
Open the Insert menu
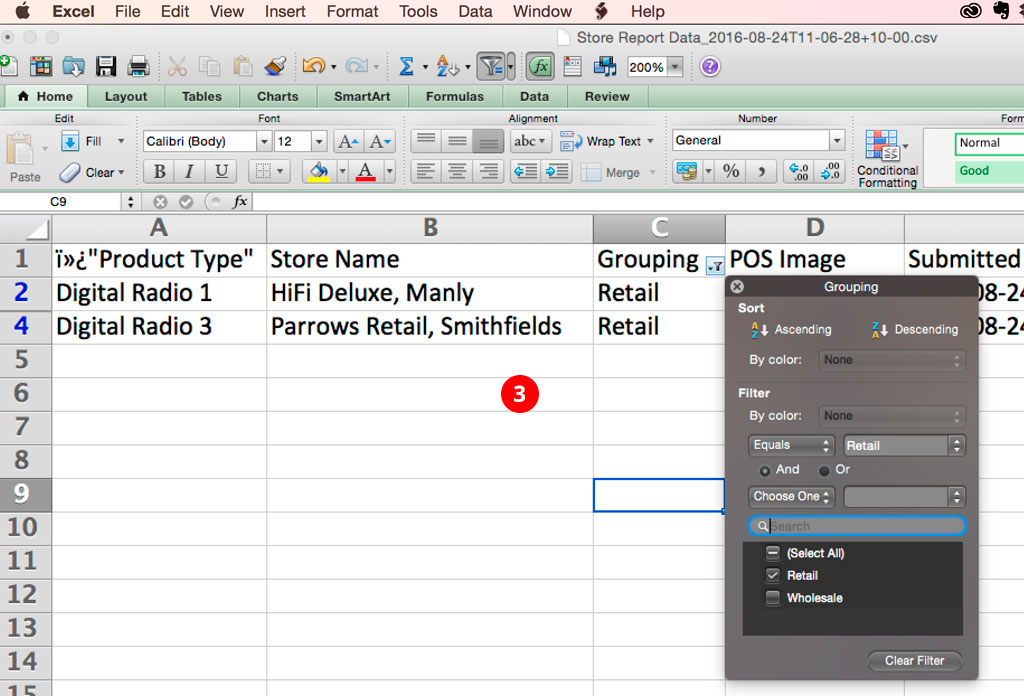(285, 12)
